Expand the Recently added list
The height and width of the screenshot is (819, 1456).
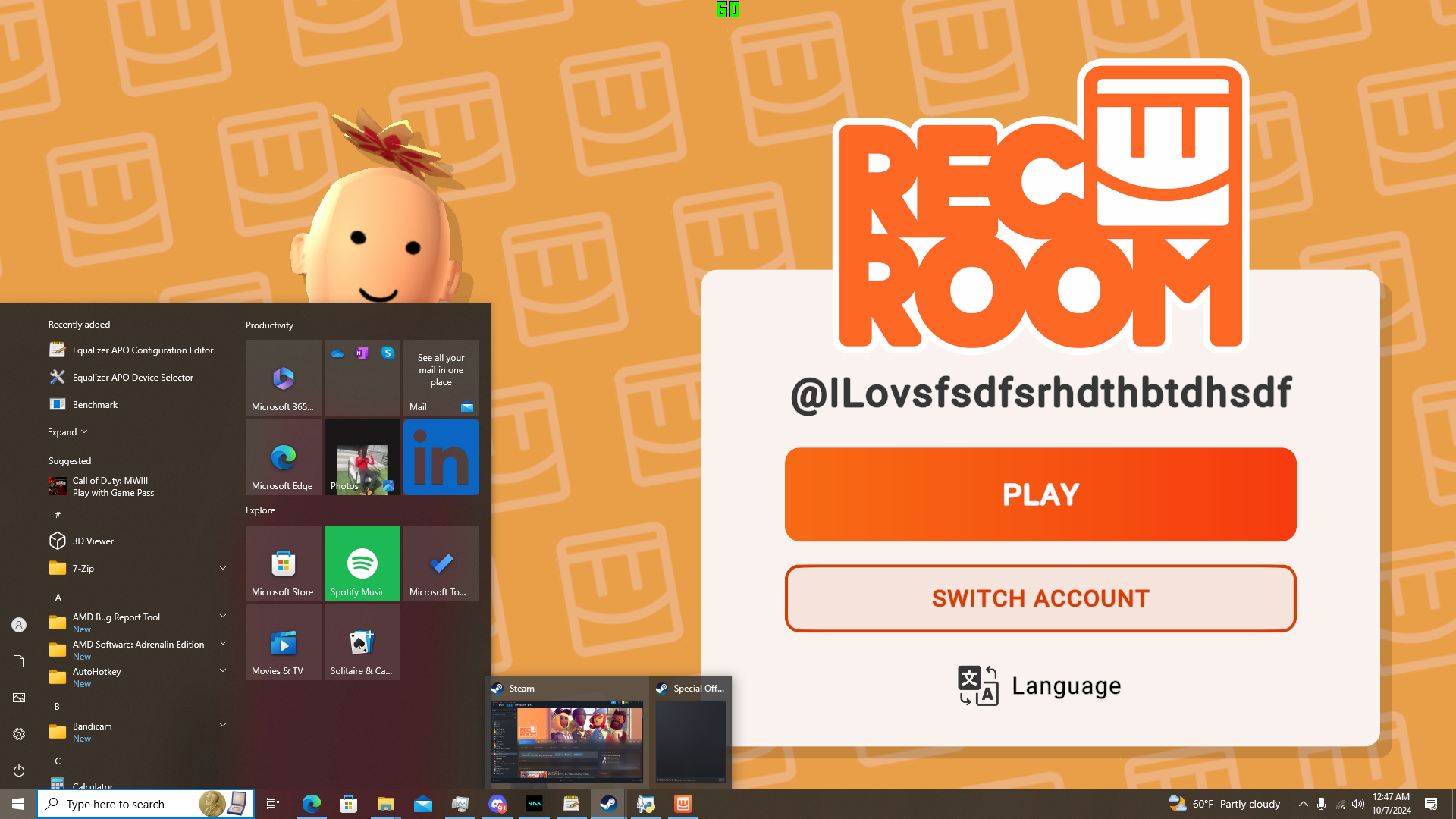(67, 432)
